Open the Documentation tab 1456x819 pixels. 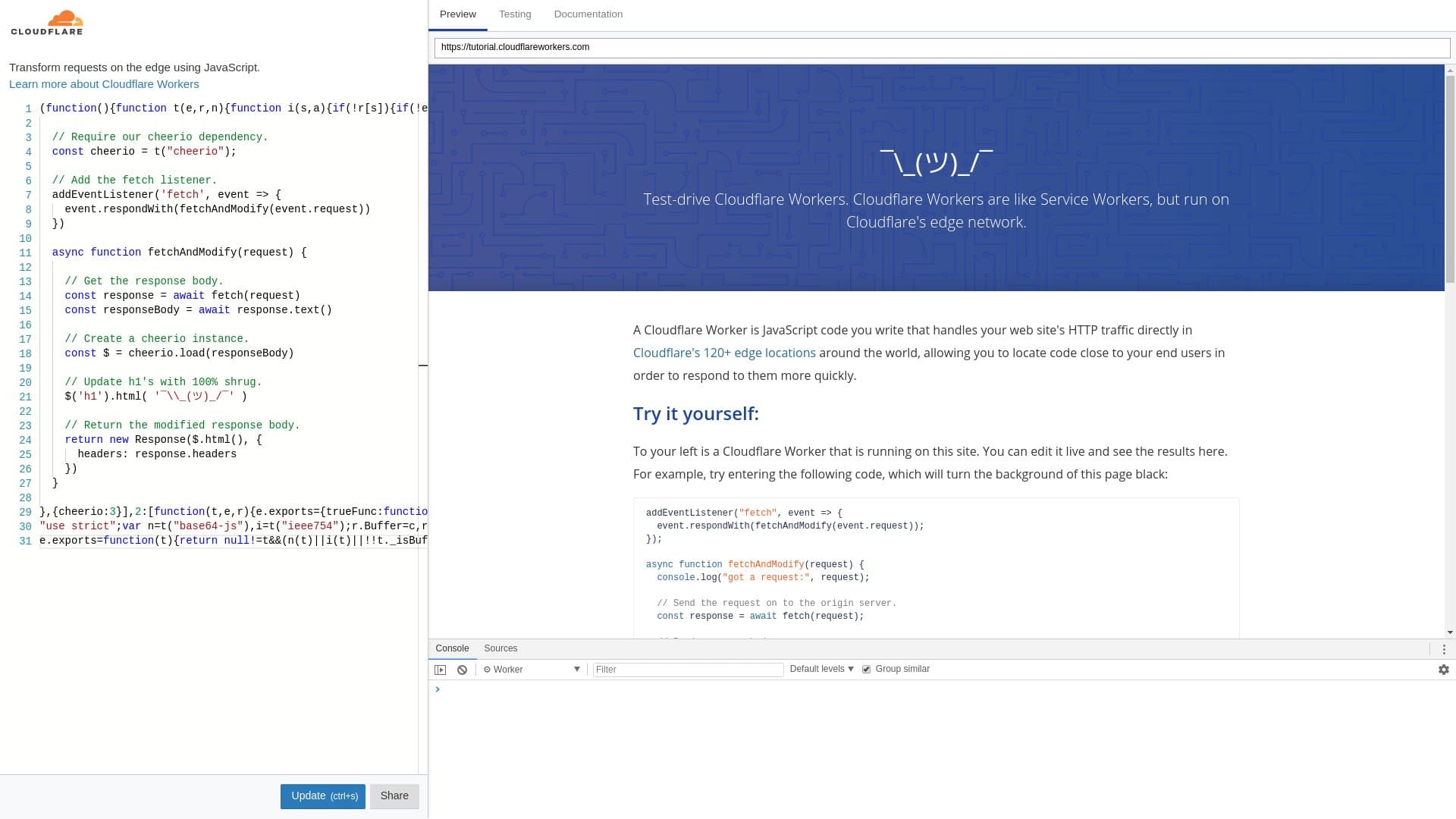coord(588,14)
